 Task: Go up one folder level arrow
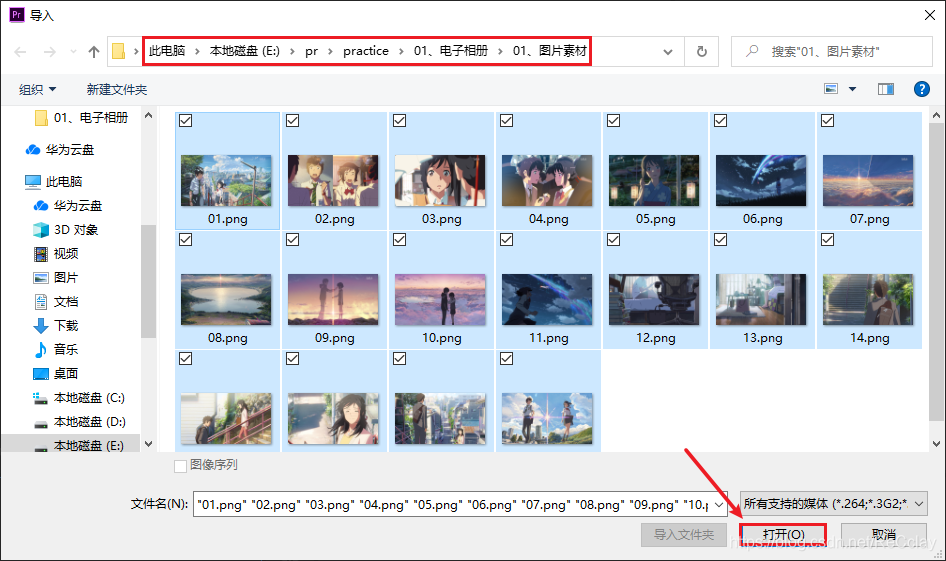pyautogui.click(x=94, y=52)
